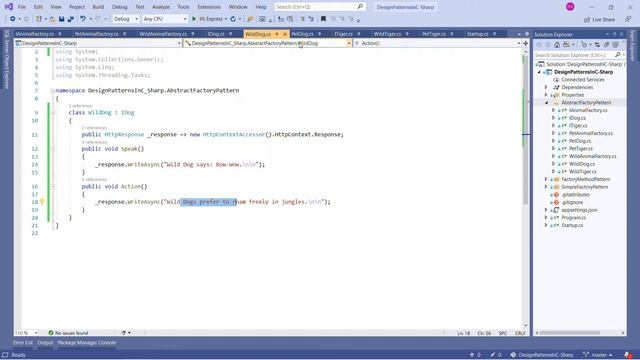Click Collapse All icon in Solution Explorer

[607, 45]
